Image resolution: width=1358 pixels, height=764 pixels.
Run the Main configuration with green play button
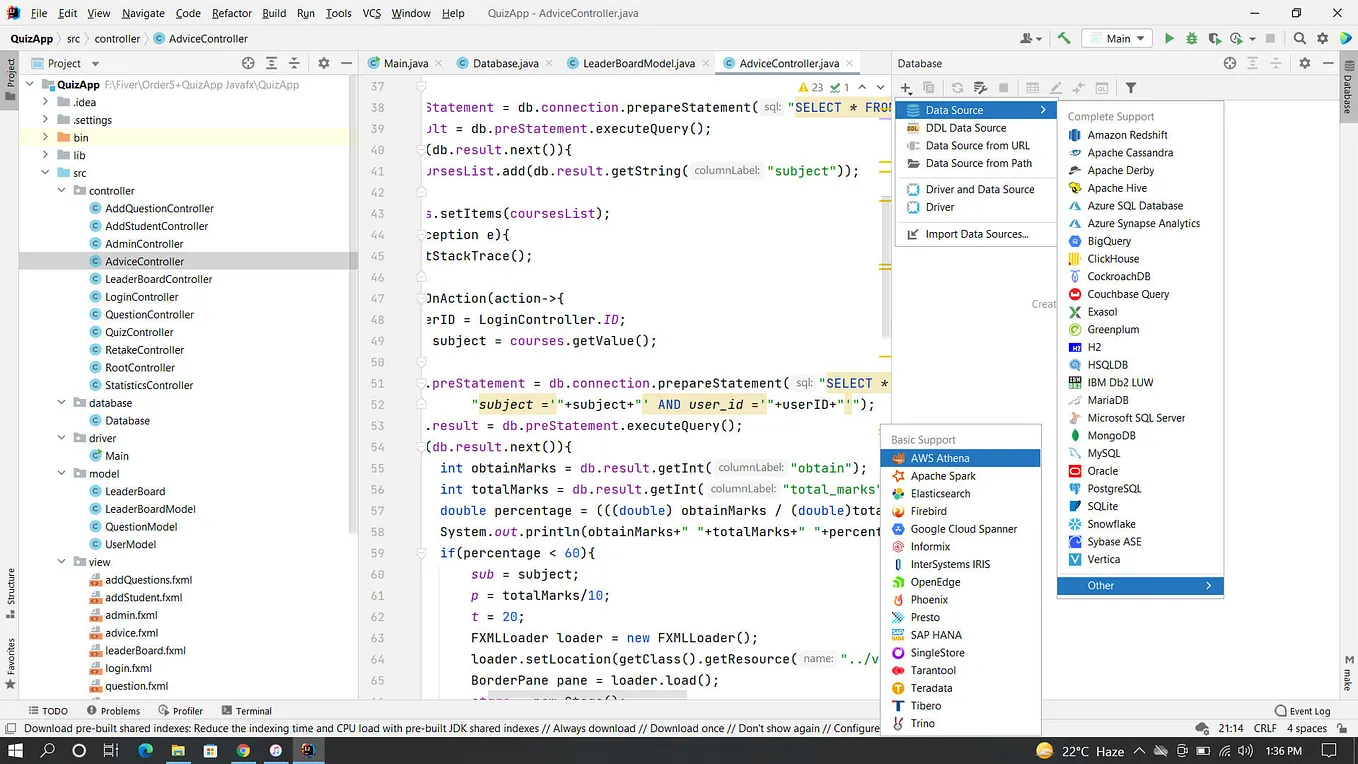coord(1169,39)
